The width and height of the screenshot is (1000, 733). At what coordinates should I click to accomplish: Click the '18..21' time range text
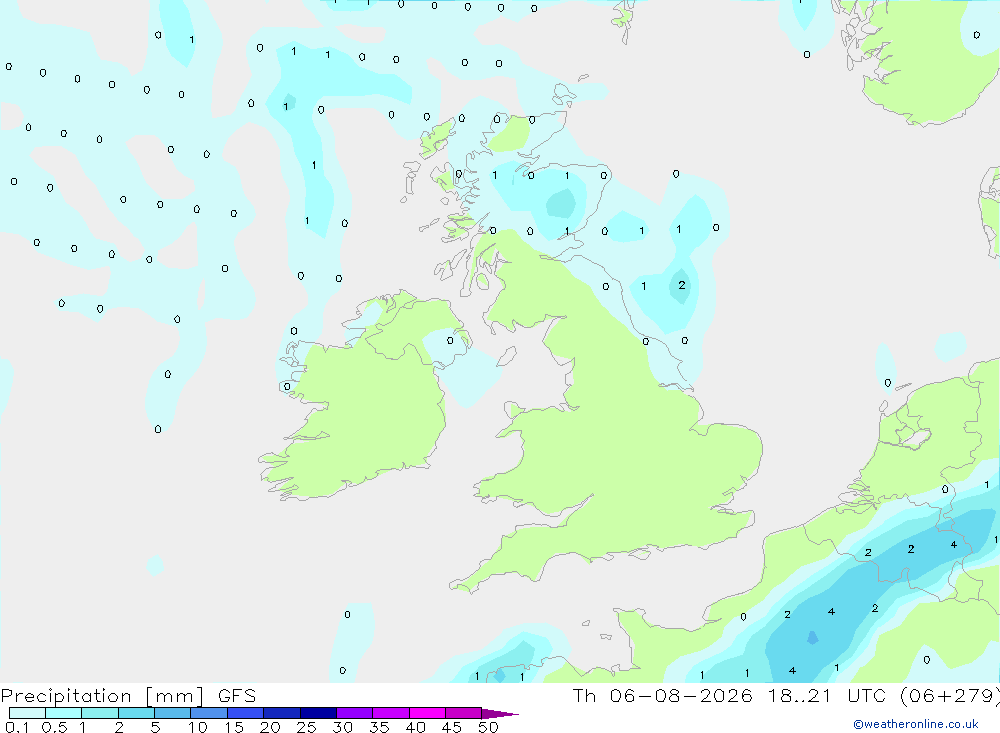[x=800, y=695]
